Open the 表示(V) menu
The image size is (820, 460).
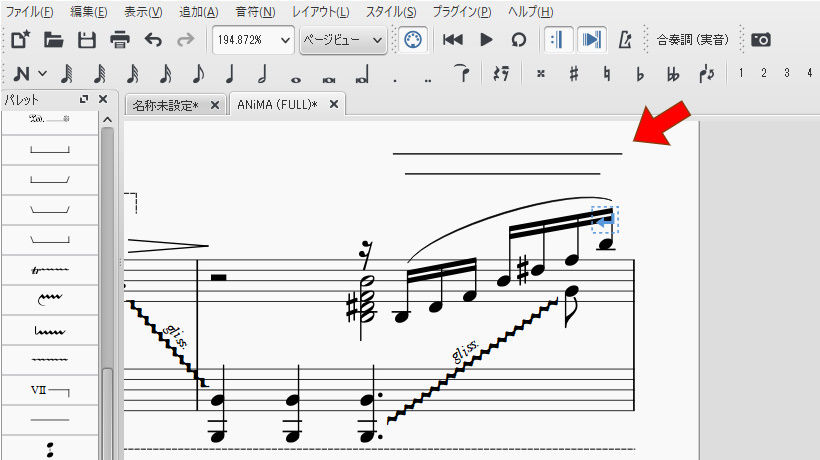(x=143, y=12)
